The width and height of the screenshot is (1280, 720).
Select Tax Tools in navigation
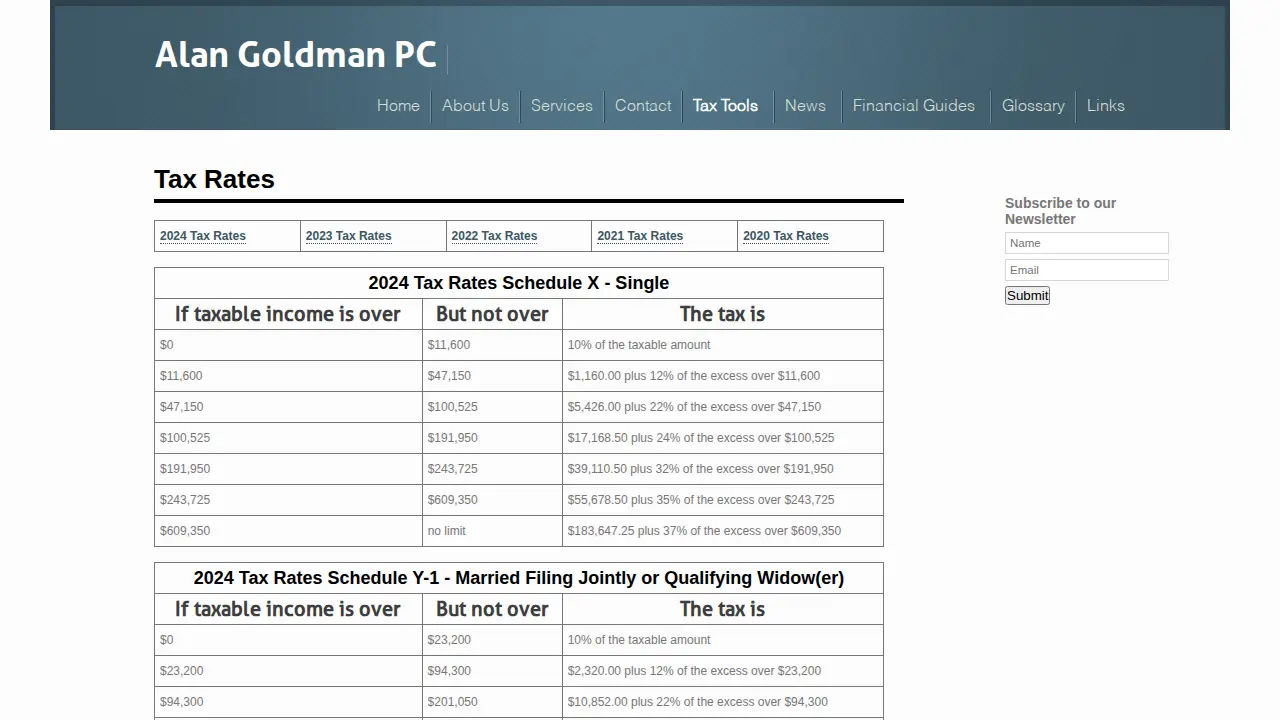tap(725, 105)
